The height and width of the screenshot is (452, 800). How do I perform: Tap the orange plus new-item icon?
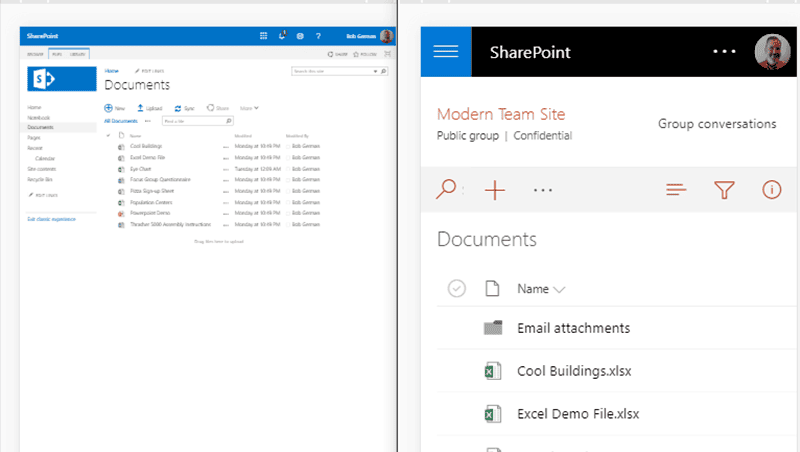(494, 190)
